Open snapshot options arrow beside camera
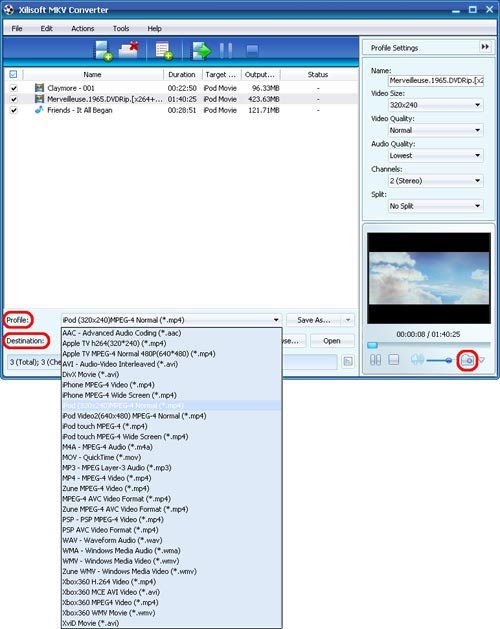Screen dimensions: 500x629 482,360
